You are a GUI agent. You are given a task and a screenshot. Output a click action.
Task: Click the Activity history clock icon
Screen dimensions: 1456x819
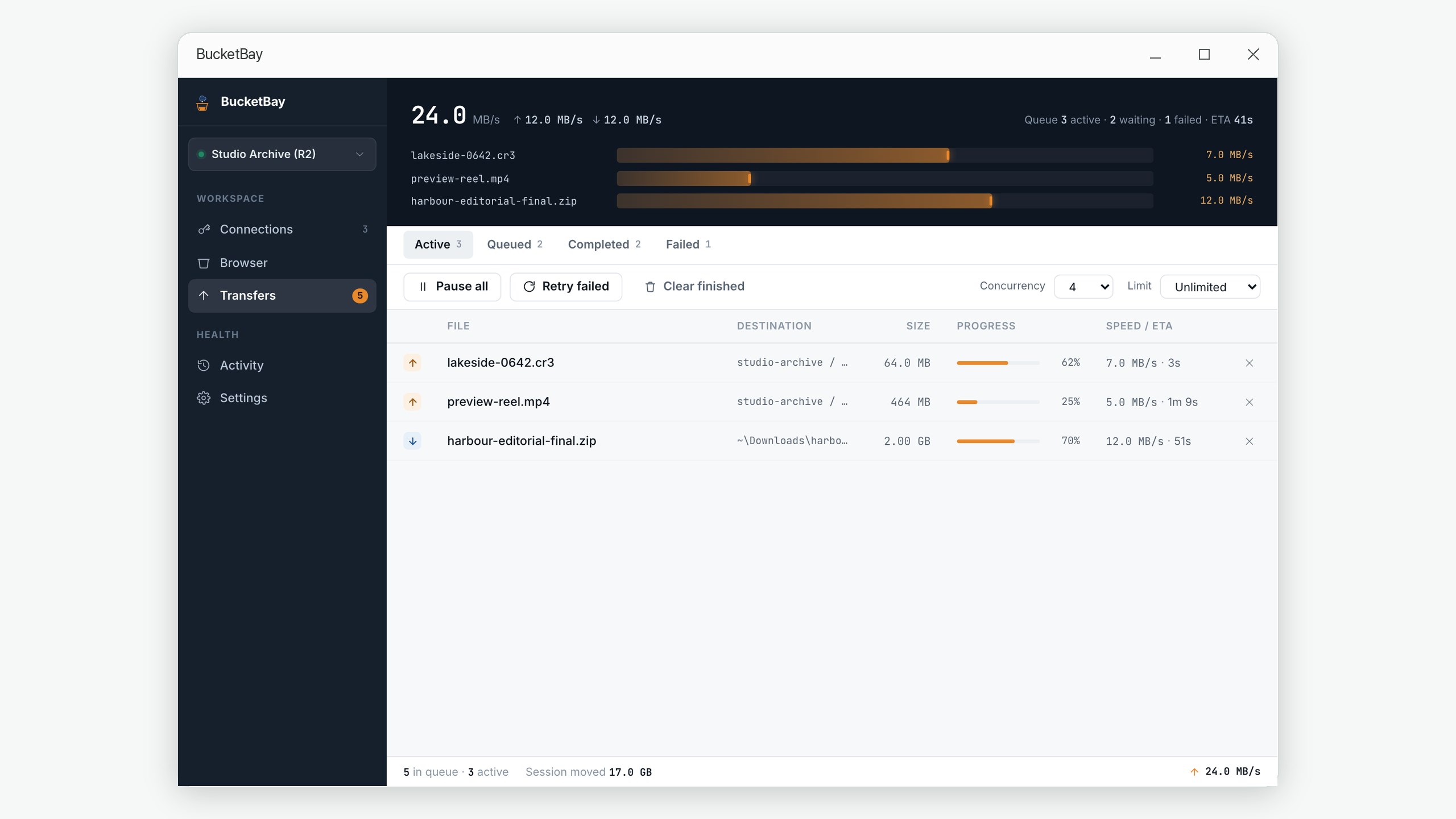tap(204, 365)
